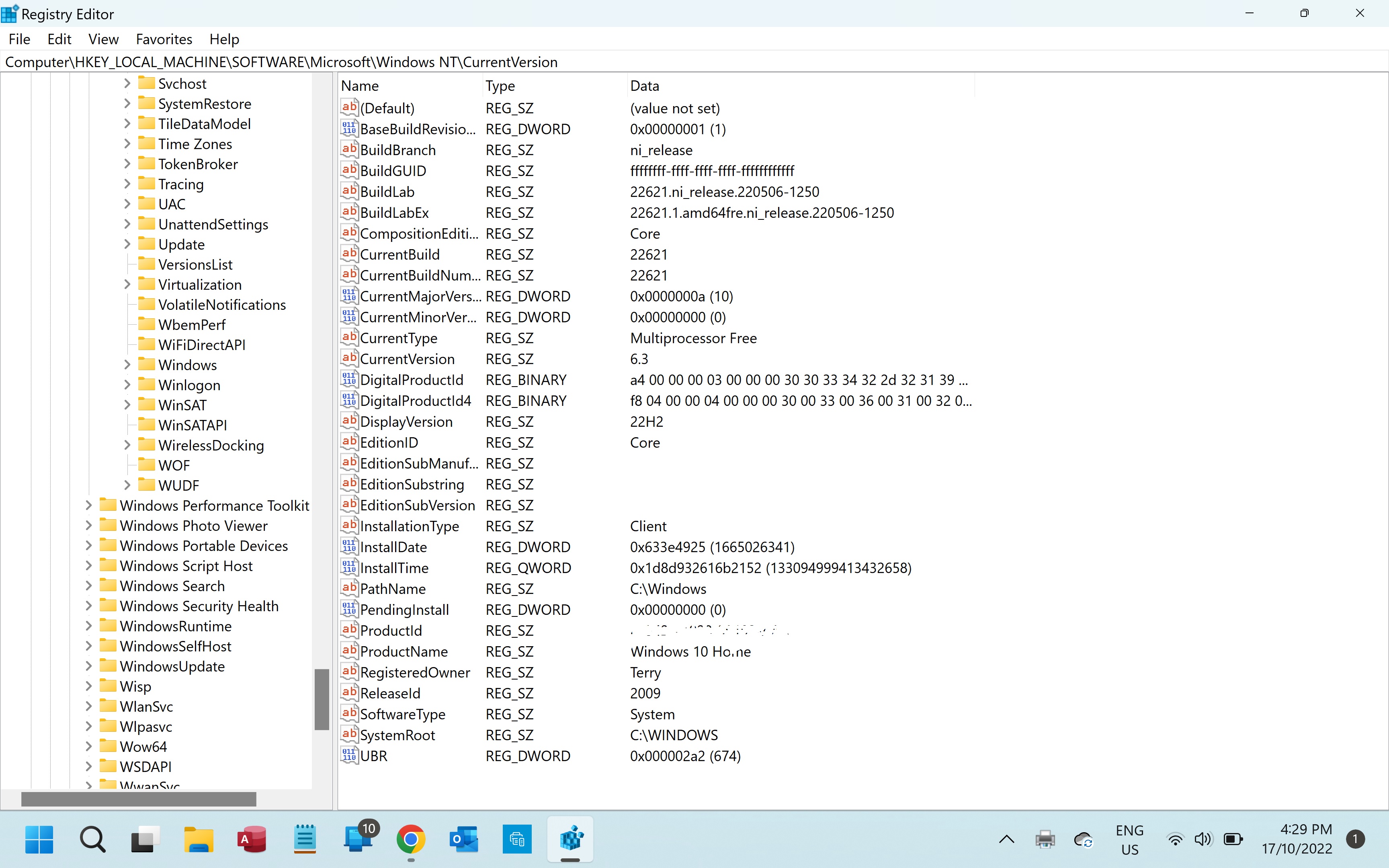Open Outlook from the taskbar
1389x868 pixels.
pyautogui.click(x=464, y=840)
